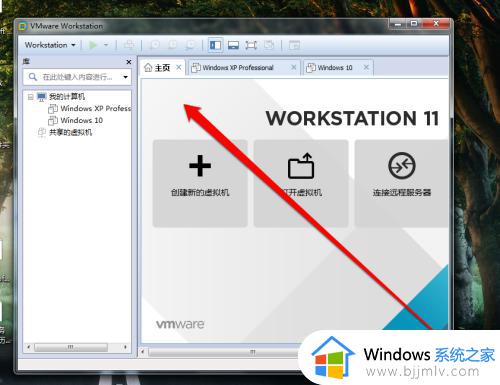
Task: Click the revert snapshot toolbar icon
Action: coord(172,45)
